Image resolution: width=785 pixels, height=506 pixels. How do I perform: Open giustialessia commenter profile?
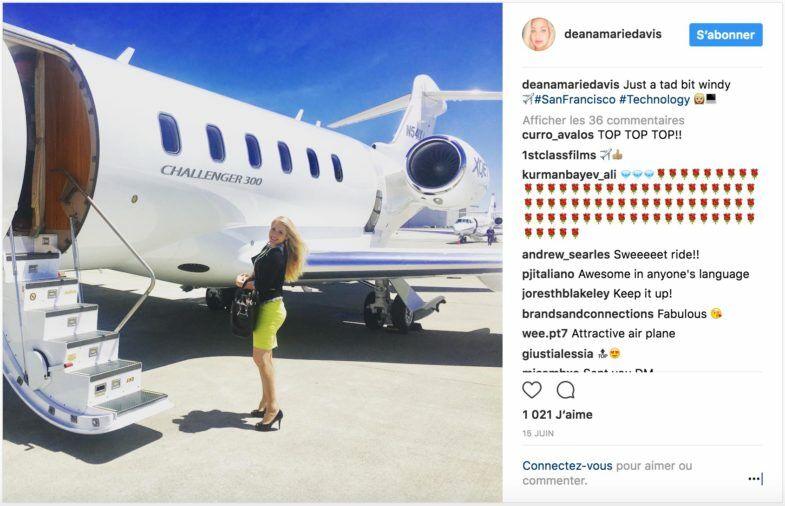[x=558, y=354]
